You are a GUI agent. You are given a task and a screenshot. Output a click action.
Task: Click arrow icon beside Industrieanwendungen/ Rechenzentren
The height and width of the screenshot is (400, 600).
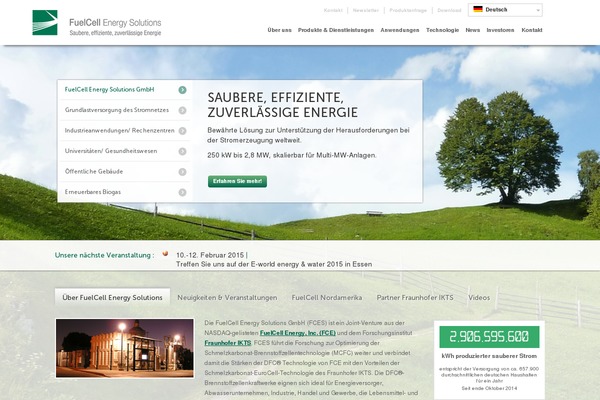[x=183, y=131]
